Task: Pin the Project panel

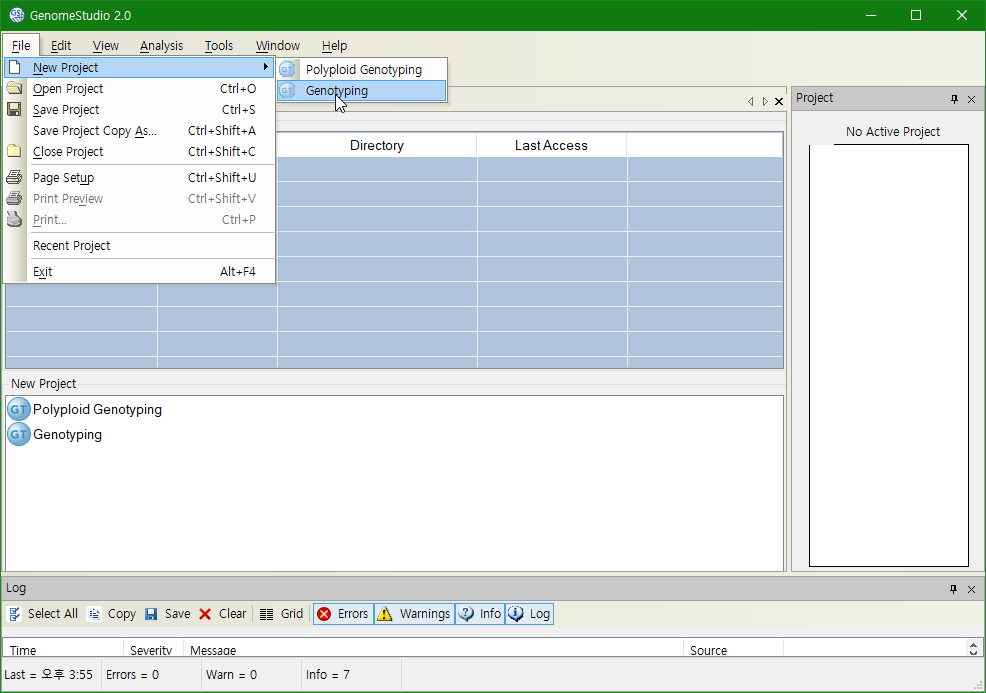Action: [955, 99]
